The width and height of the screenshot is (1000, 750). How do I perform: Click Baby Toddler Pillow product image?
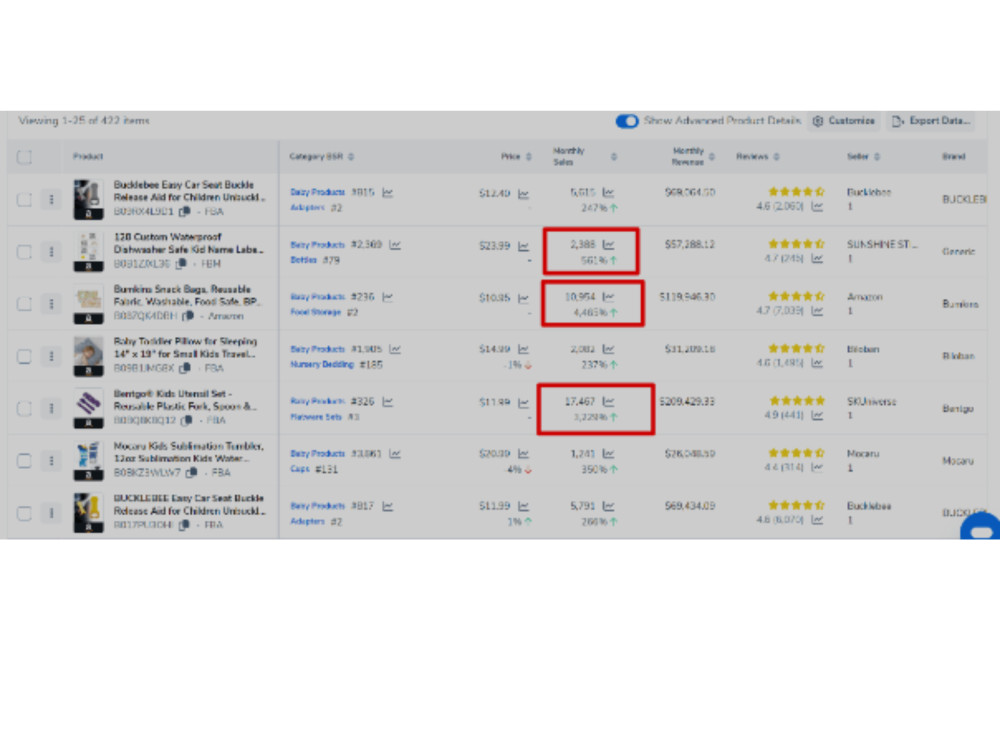coord(88,357)
